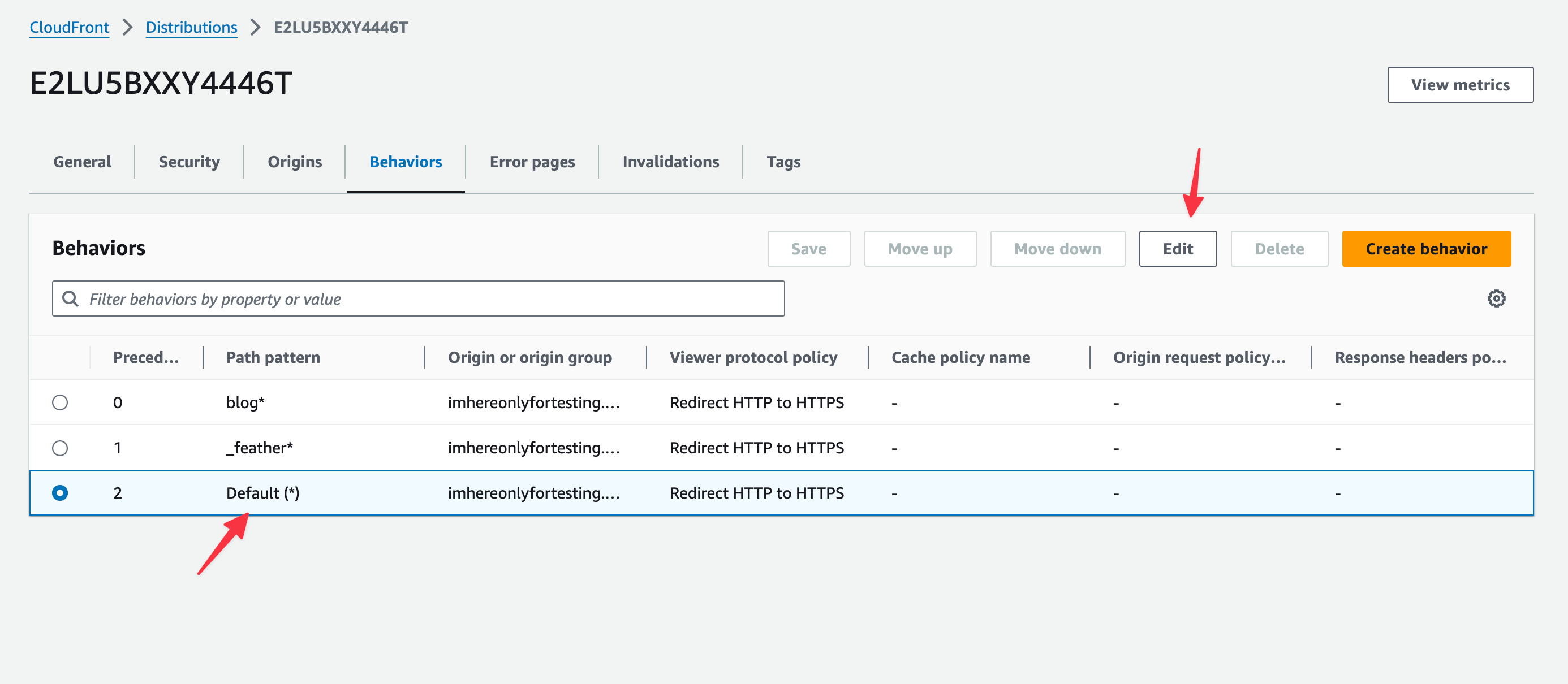Screen dimensions: 1568x684
Task: Switch to the Security tab
Action: click(189, 162)
